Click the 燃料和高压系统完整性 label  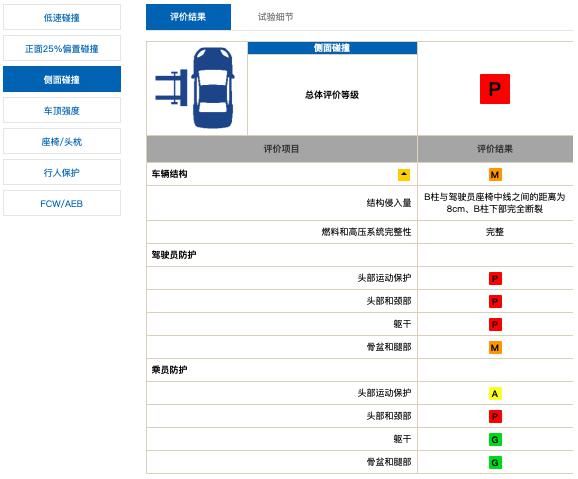click(x=366, y=232)
